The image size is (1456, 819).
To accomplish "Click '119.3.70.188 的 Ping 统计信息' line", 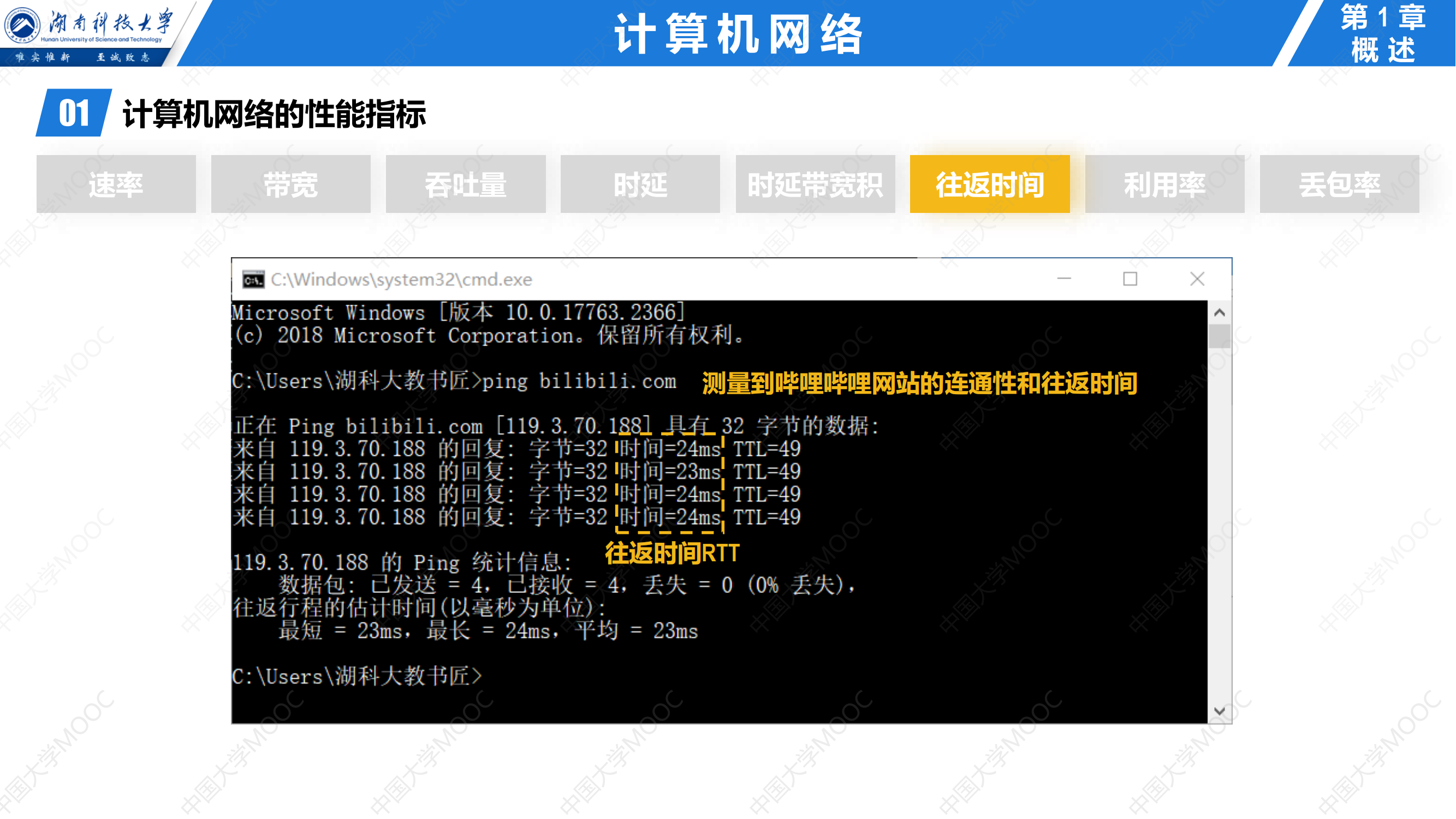I will pyautogui.click(x=402, y=562).
